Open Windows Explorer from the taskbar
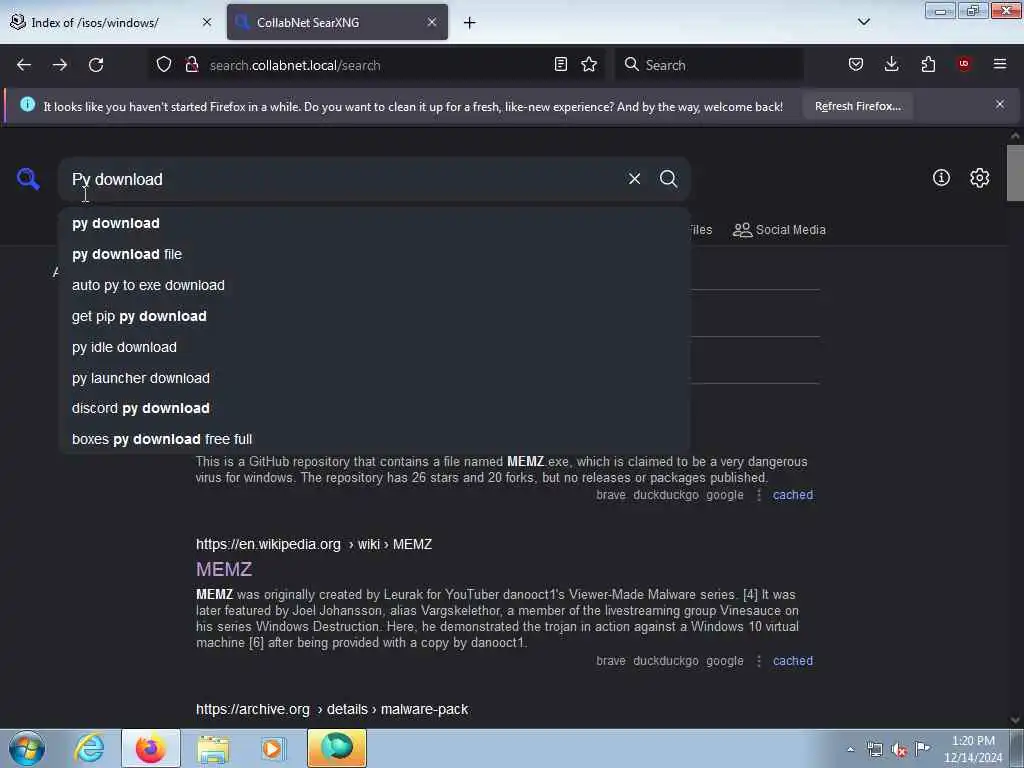The image size is (1024, 768). pos(212,748)
